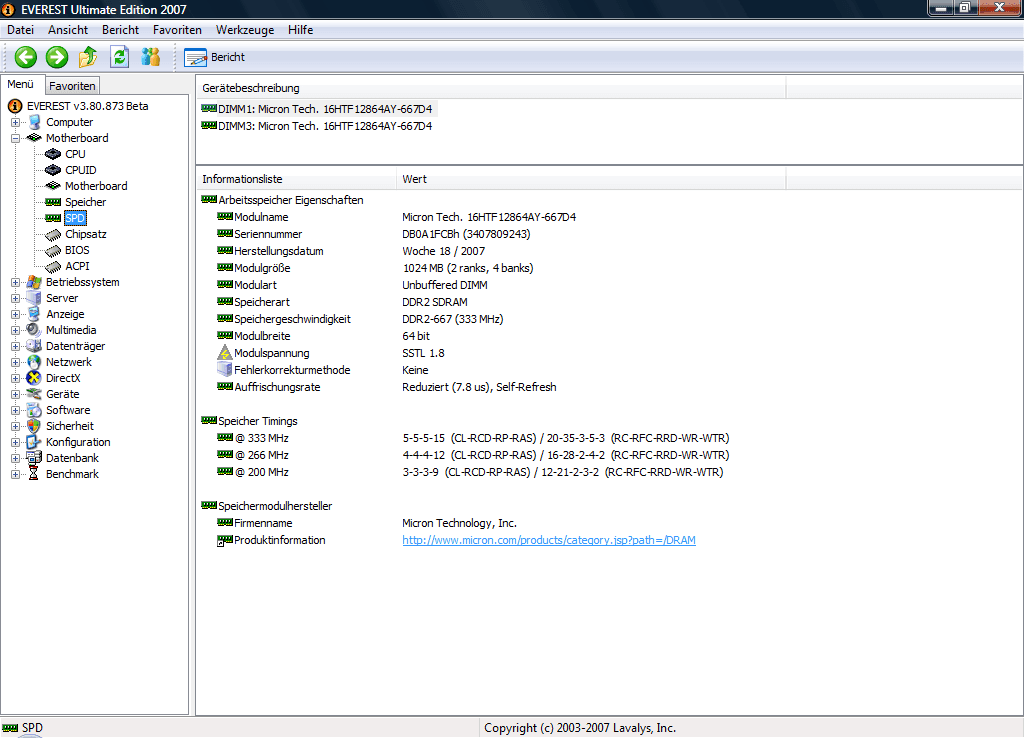Click the Anzeige monitor icon

pyautogui.click(x=34, y=314)
